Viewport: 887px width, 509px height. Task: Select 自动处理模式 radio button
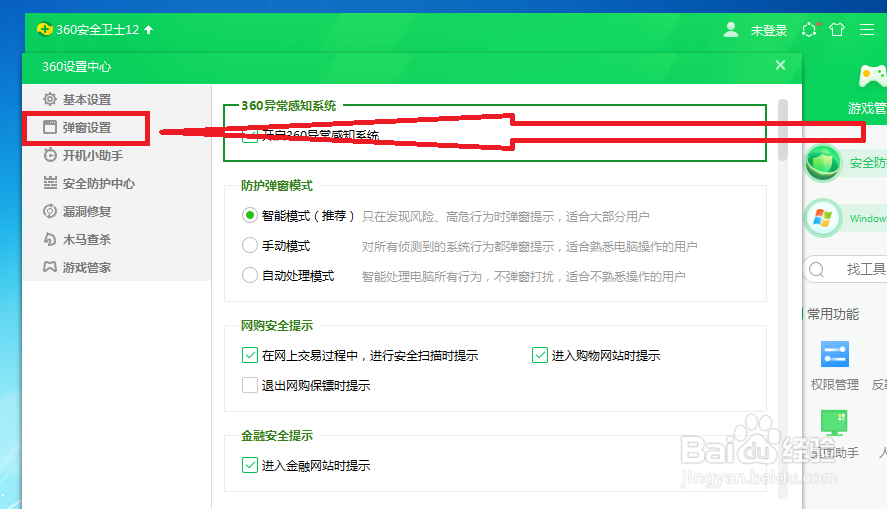point(249,275)
